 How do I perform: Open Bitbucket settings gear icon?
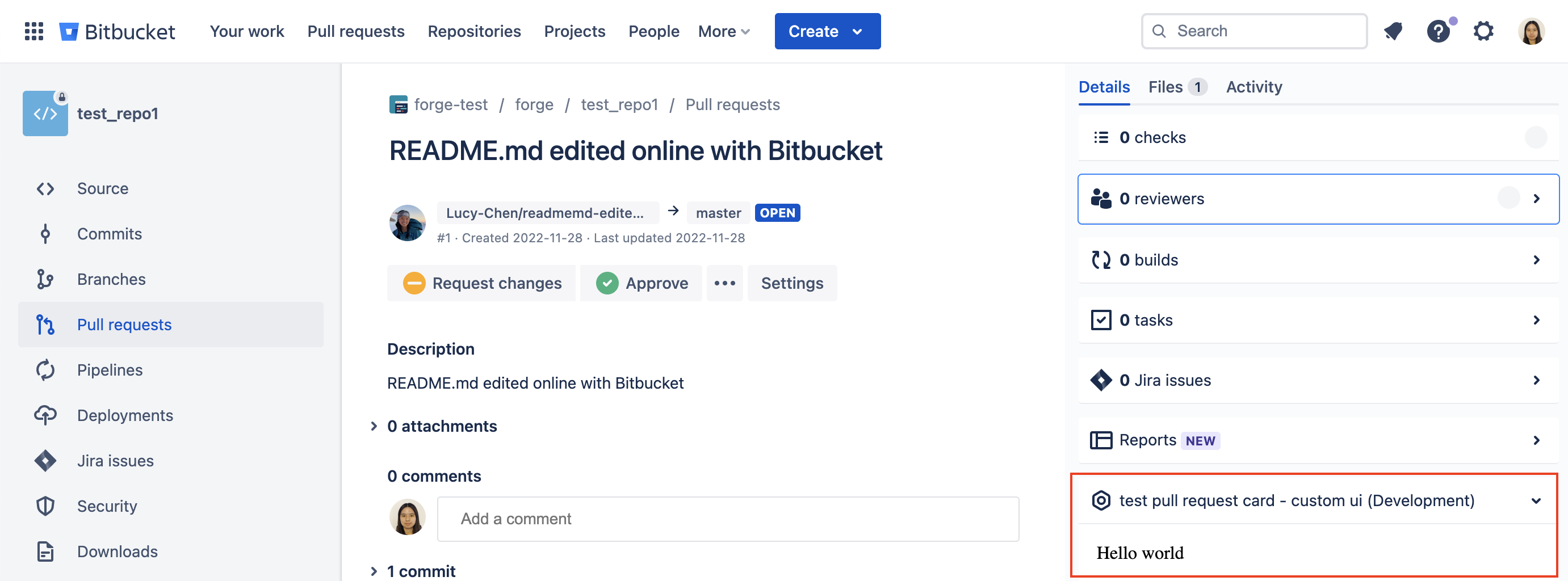(x=1483, y=31)
